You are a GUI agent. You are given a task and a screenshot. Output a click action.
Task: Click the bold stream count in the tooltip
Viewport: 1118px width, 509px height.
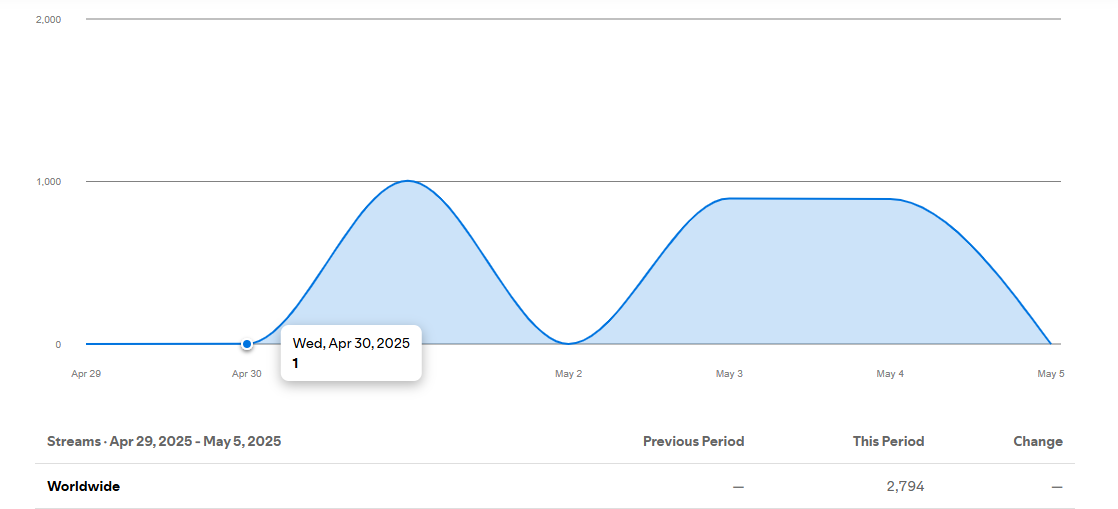point(296,363)
